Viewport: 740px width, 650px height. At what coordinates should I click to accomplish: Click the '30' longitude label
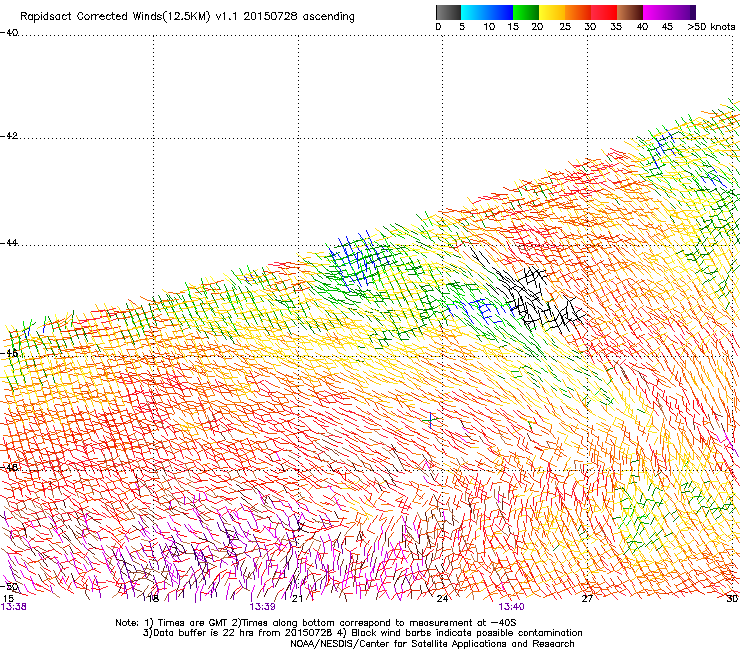point(732,599)
